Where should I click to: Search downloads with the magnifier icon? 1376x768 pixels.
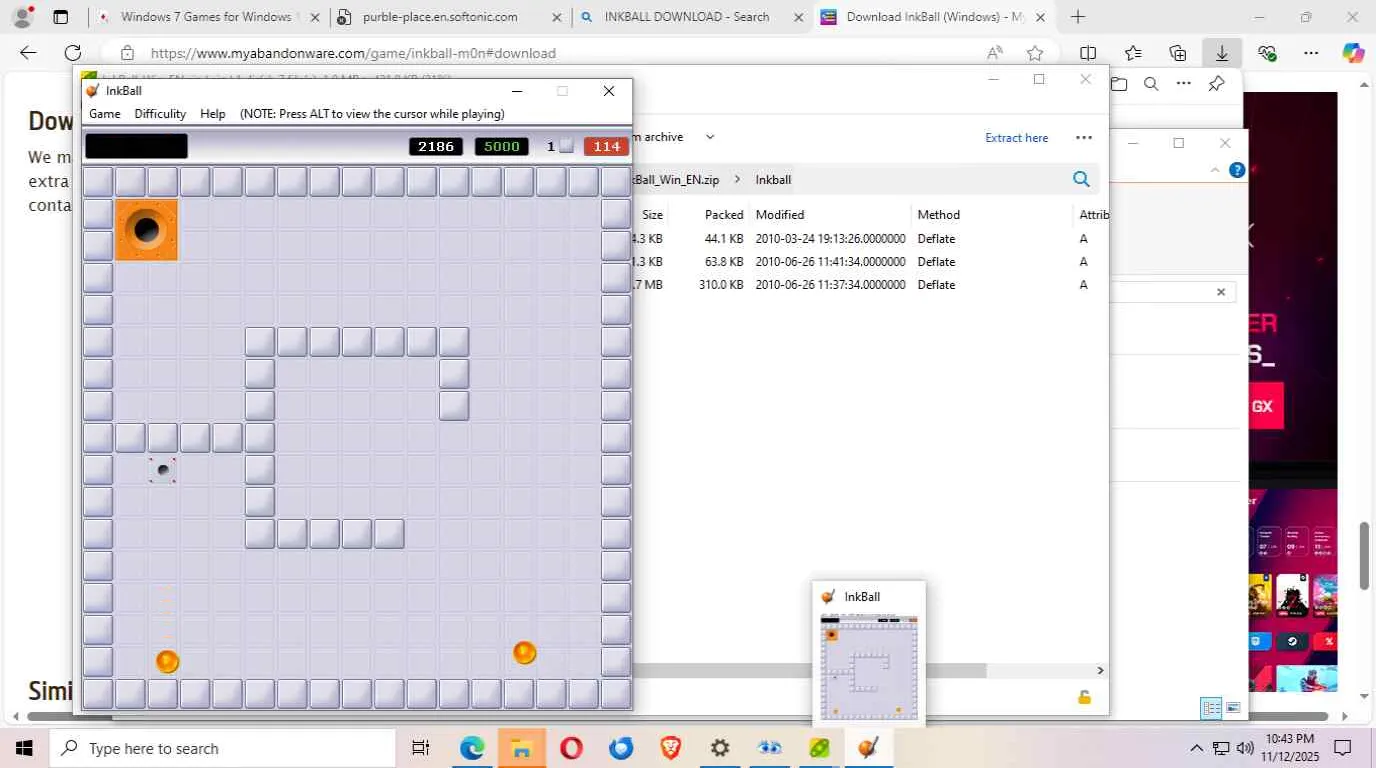coord(1151,84)
